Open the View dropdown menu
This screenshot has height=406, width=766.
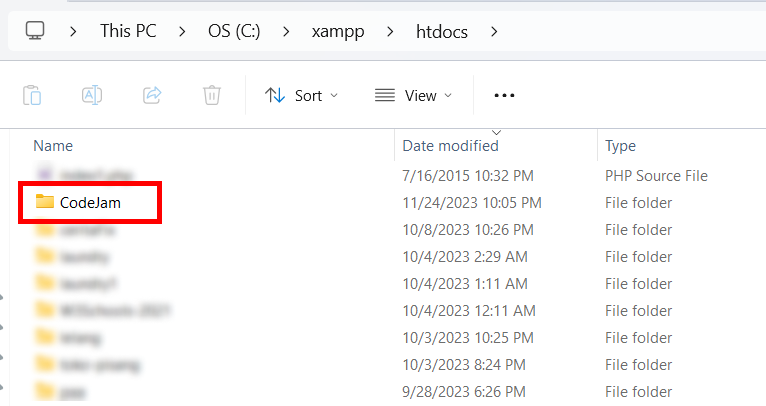tap(413, 95)
